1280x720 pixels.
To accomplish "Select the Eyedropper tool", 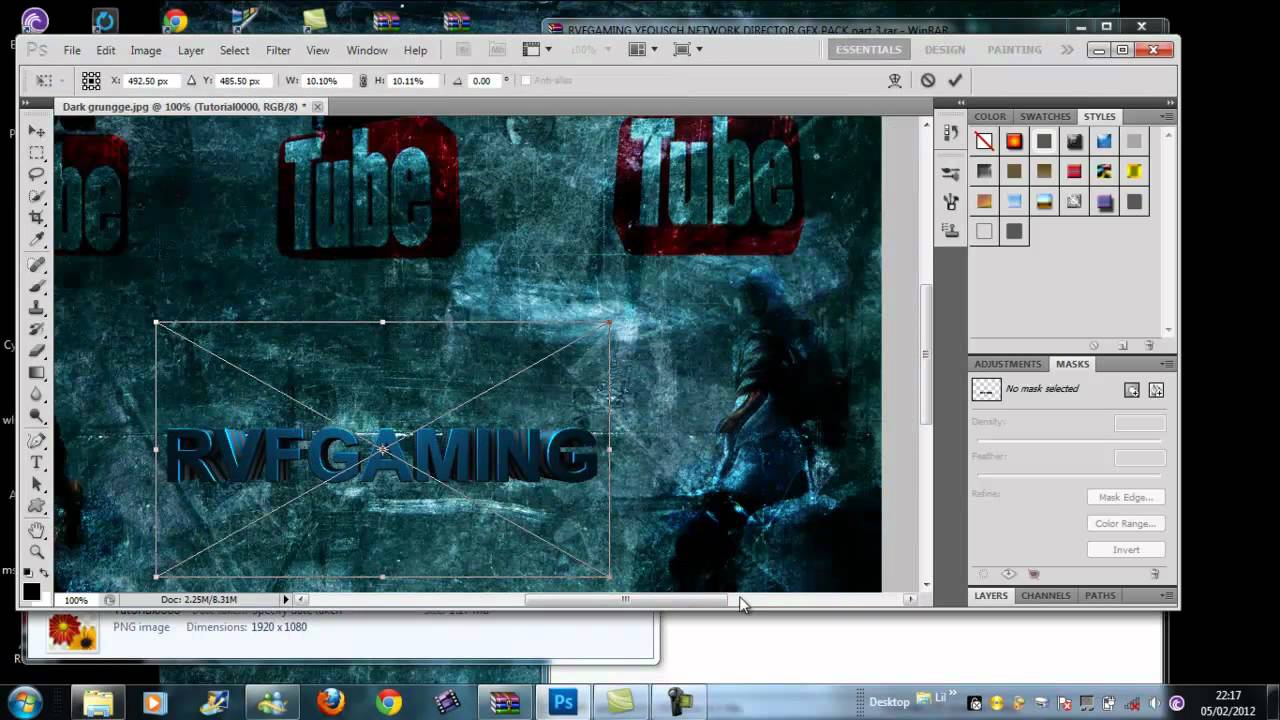I will click(37, 239).
